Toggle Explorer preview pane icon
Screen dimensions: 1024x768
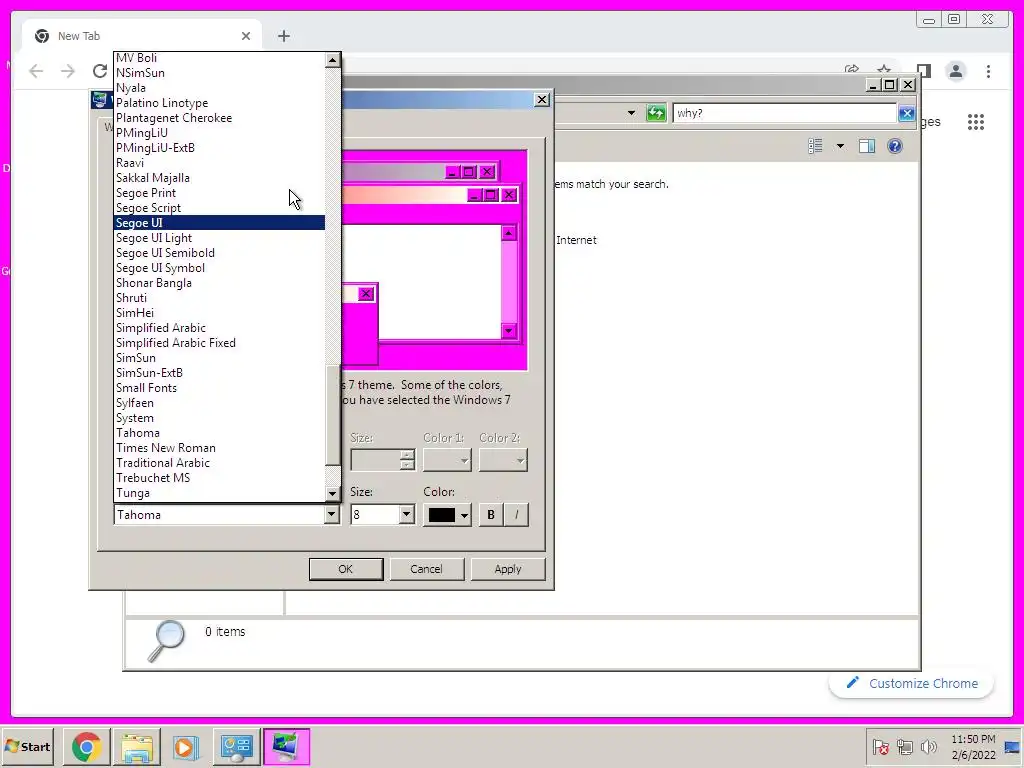(x=867, y=146)
